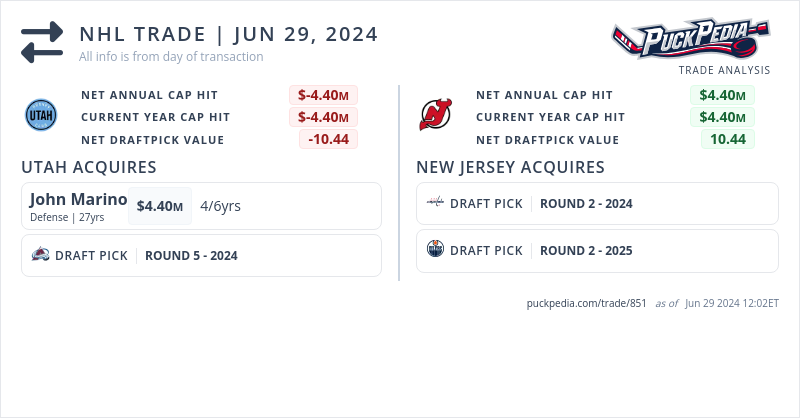The height and width of the screenshot is (418, 800).
Task: Click the NHL Trade Jun 29, 2024 heading
Action: pos(229,34)
